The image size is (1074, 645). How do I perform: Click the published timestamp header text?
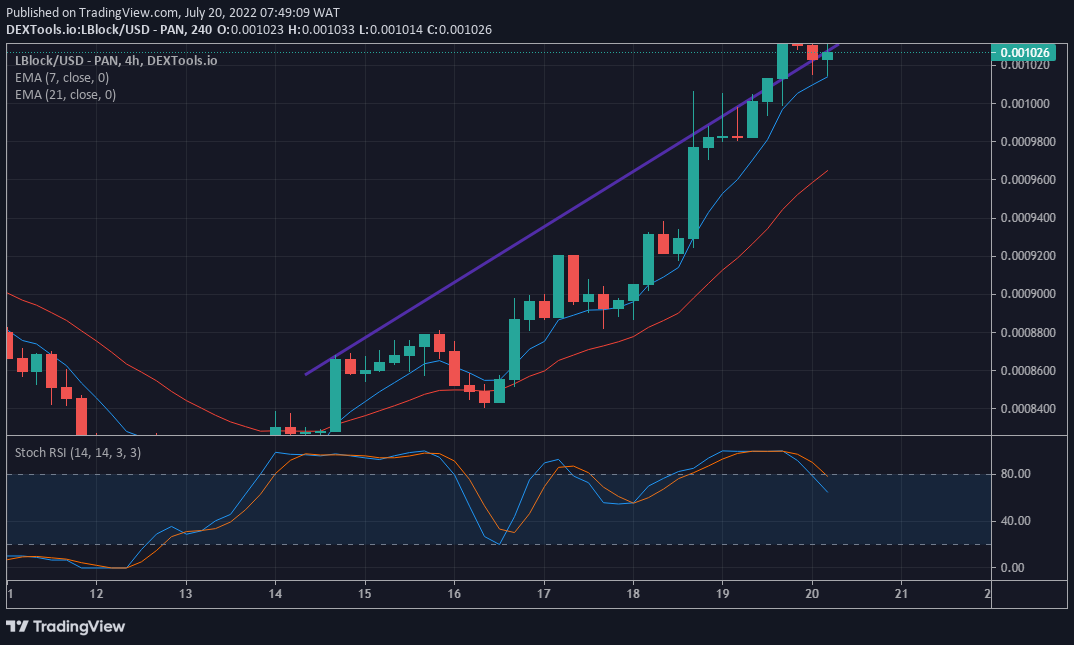(173, 12)
